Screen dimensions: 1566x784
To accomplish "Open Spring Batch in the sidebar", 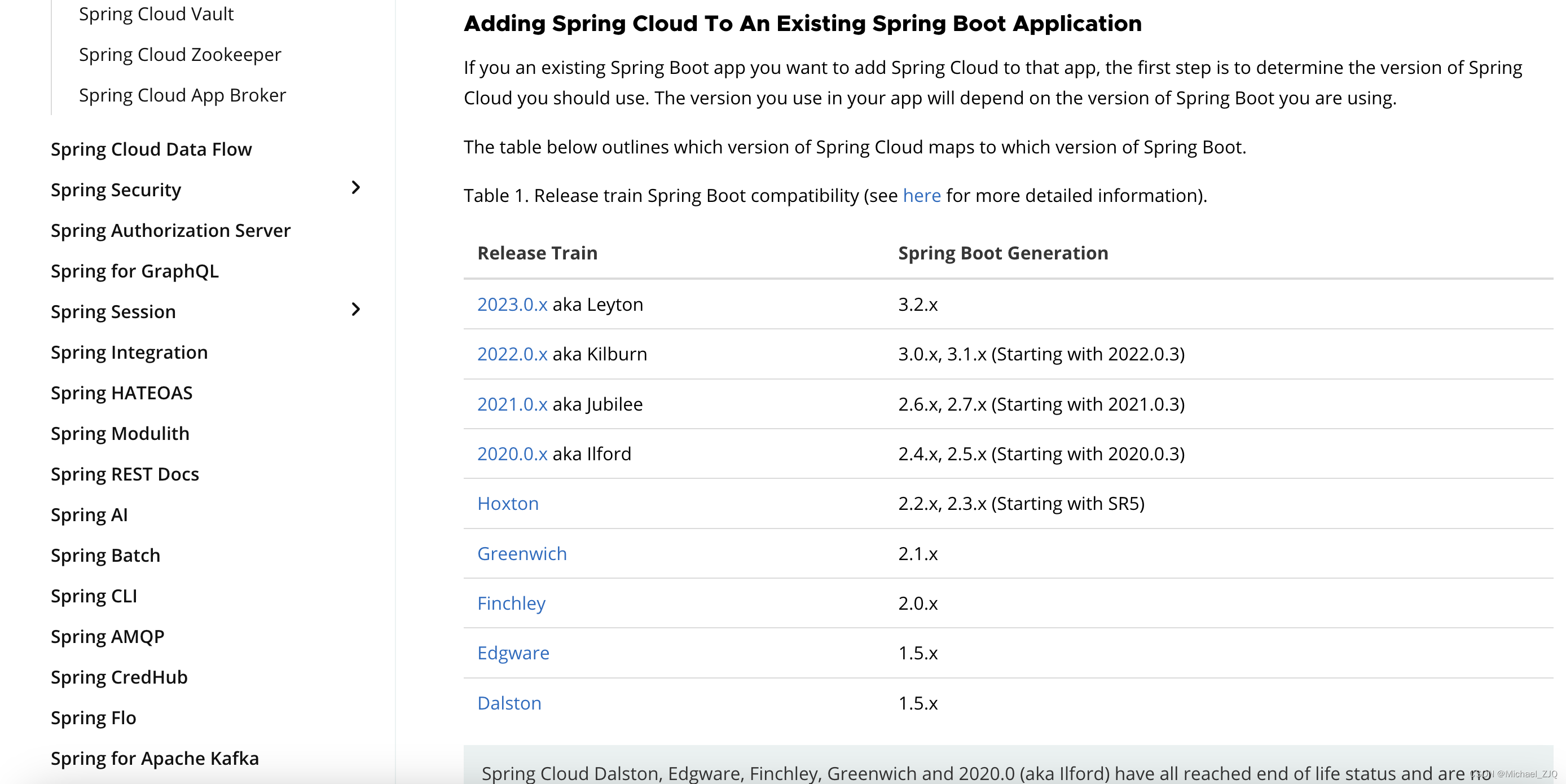I will (x=106, y=556).
